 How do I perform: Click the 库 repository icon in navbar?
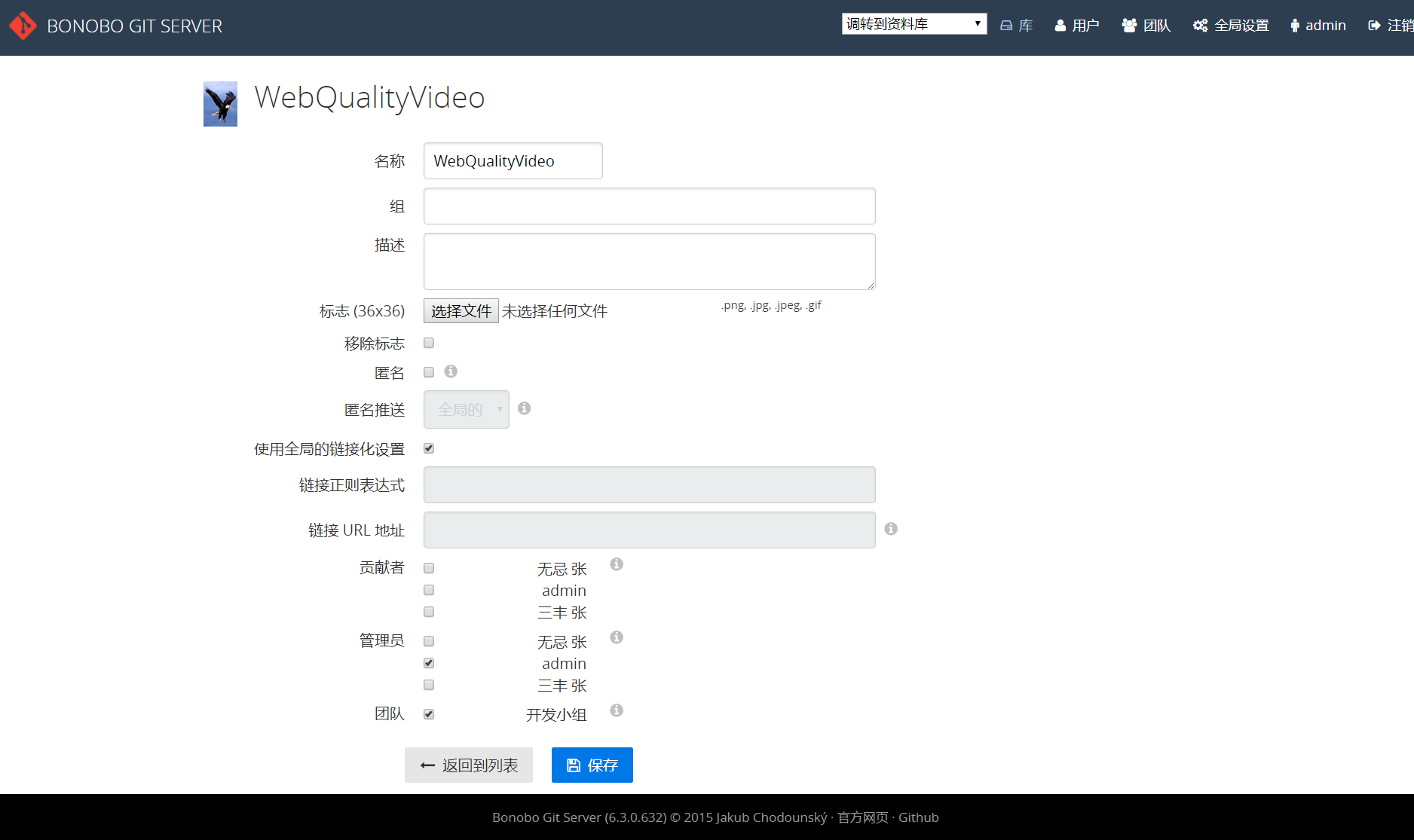tap(1006, 26)
